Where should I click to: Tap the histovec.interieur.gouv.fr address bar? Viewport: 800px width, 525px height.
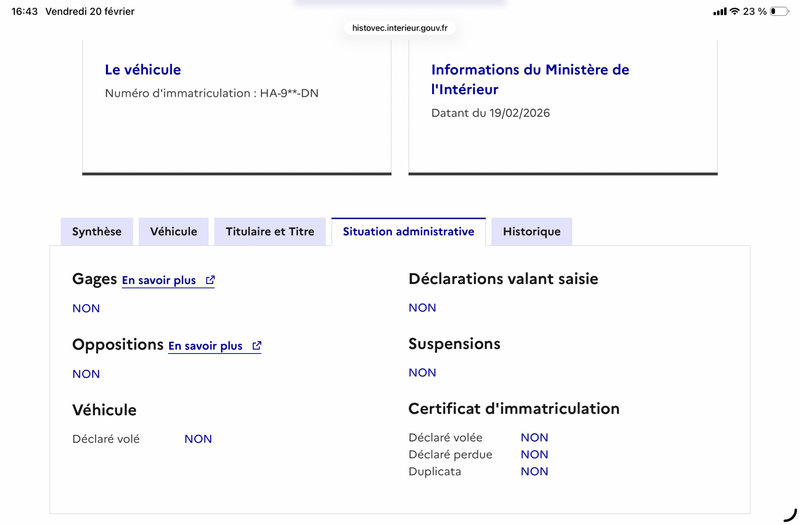point(400,28)
